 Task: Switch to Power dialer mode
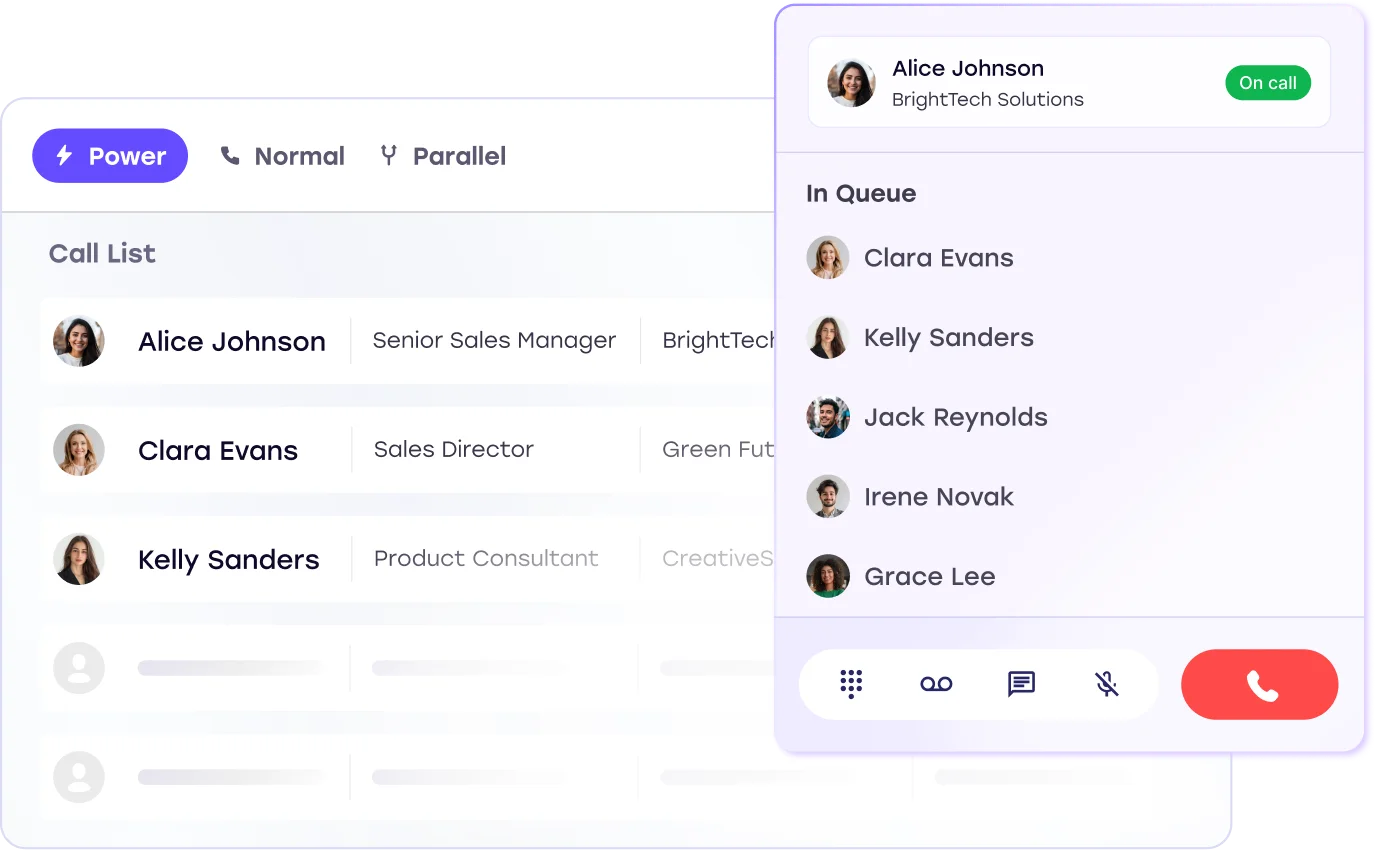(110, 156)
